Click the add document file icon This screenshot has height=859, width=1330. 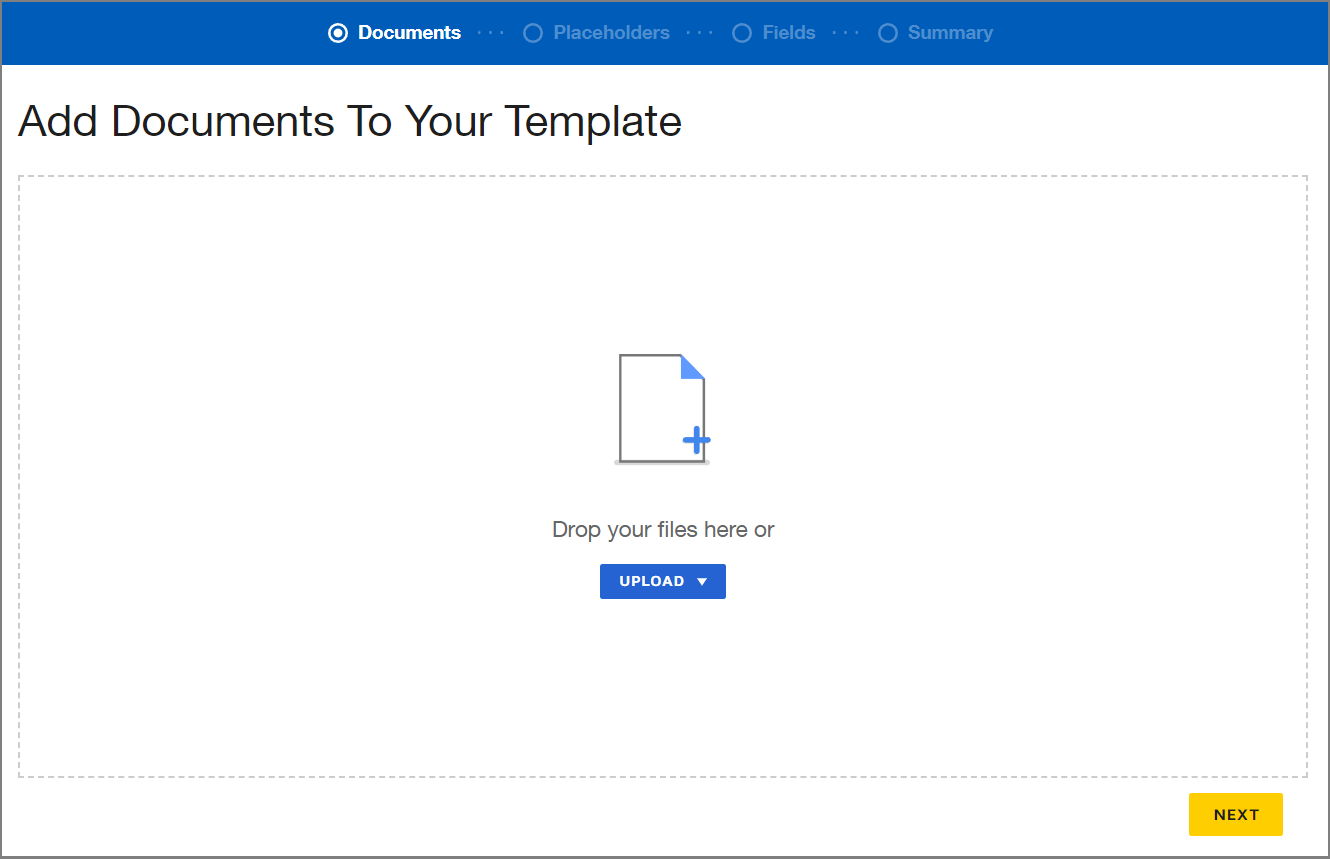pyautogui.click(x=662, y=406)
